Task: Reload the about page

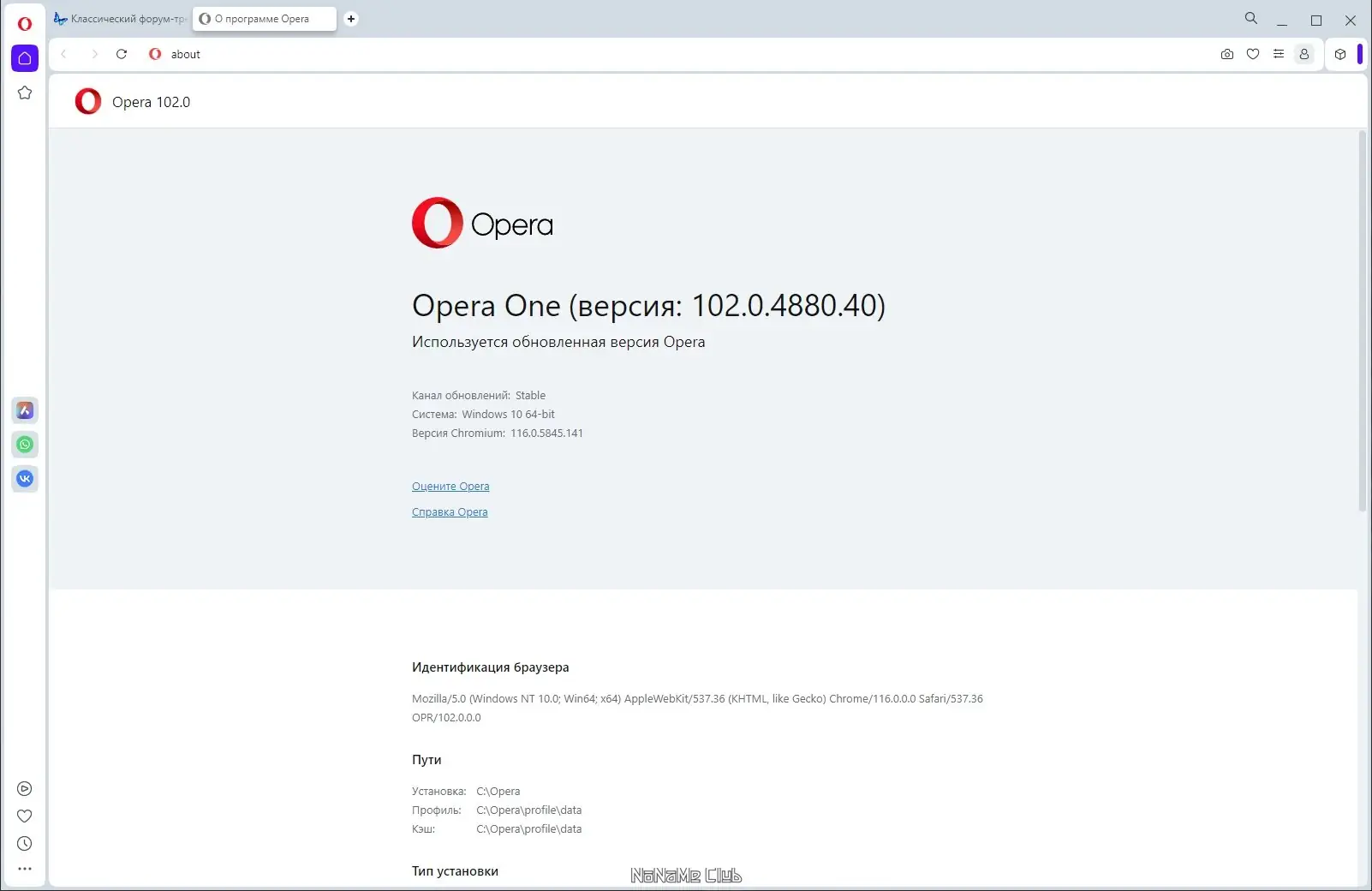Action: coord(122,54)
